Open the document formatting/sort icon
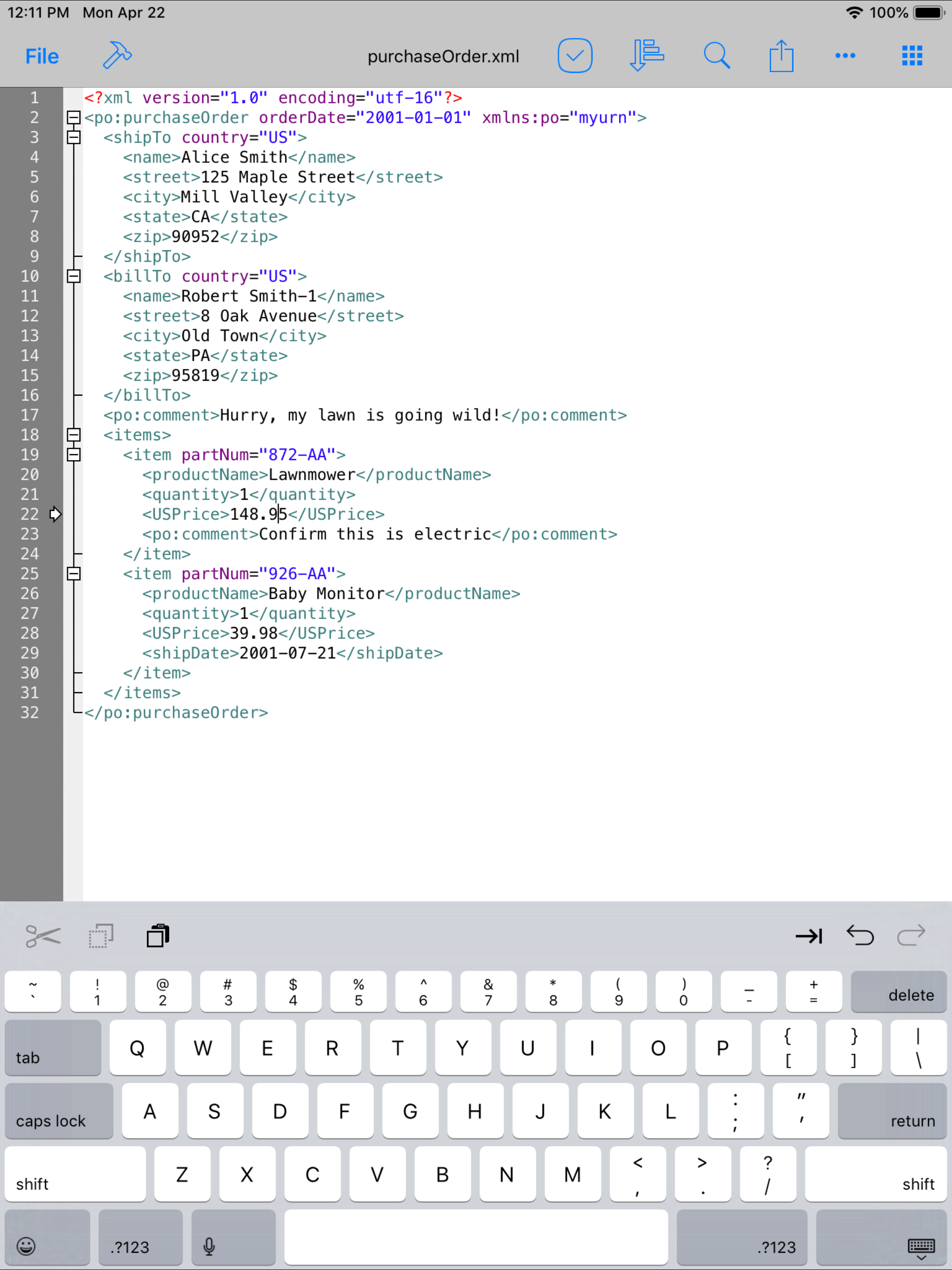This screenshot has height=1270, width=952. [x=647, y=56]
